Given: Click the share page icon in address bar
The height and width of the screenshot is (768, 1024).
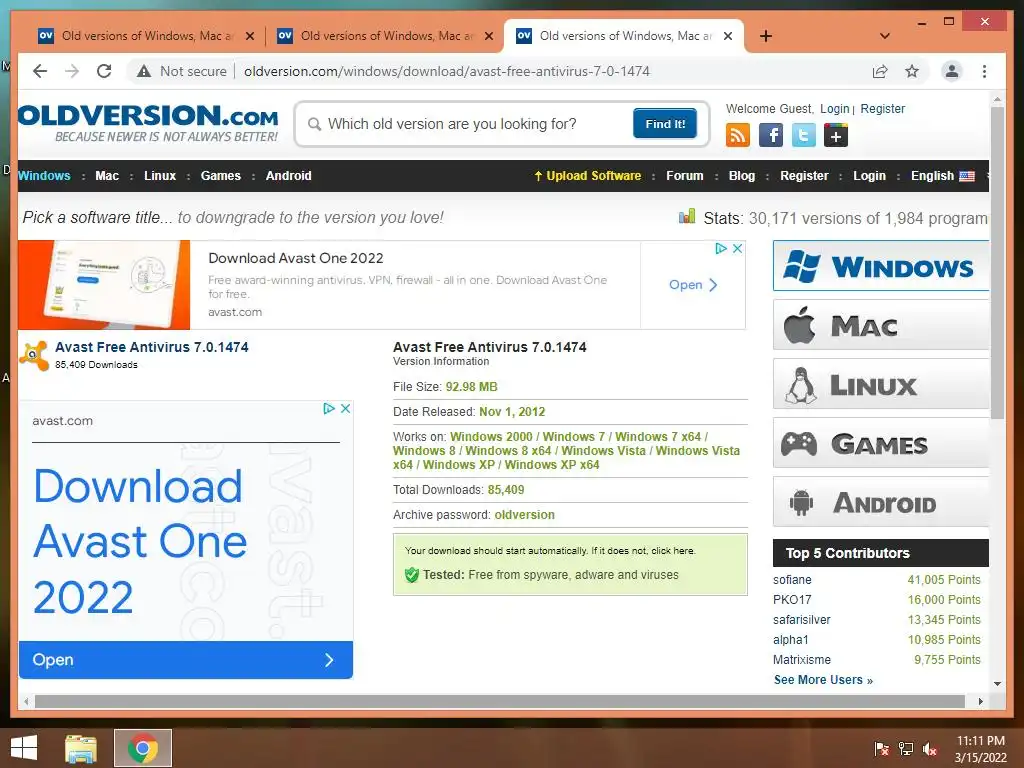Looking at the screenshot, I should [x=880, y=71].
